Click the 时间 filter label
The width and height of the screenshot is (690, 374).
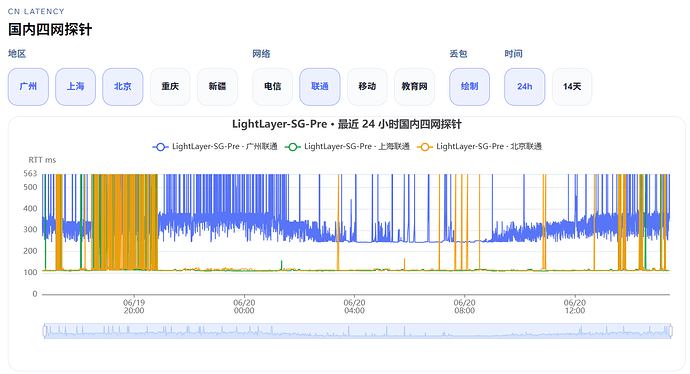pos(514,54)
